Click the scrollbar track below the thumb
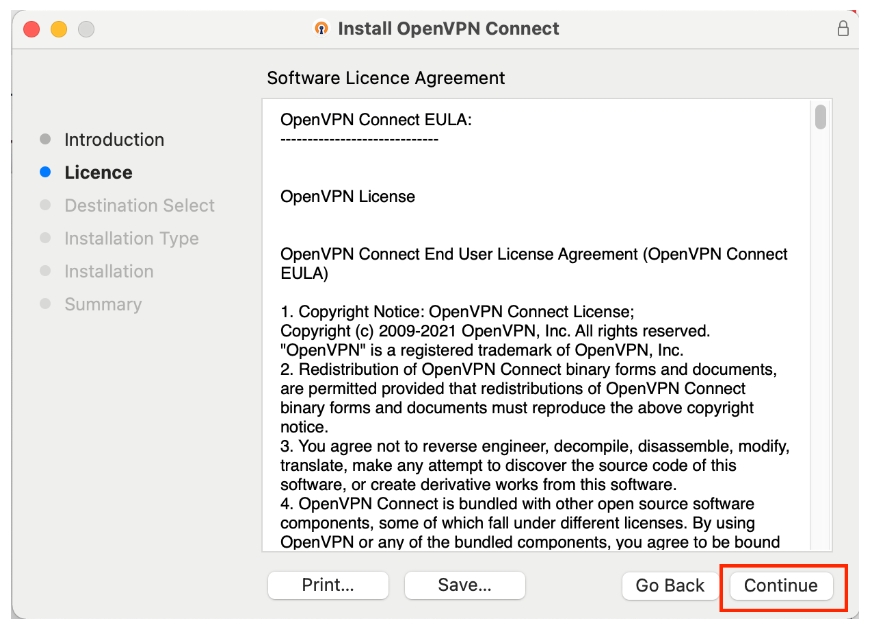 pyautogui.click(x=820, y=350)
